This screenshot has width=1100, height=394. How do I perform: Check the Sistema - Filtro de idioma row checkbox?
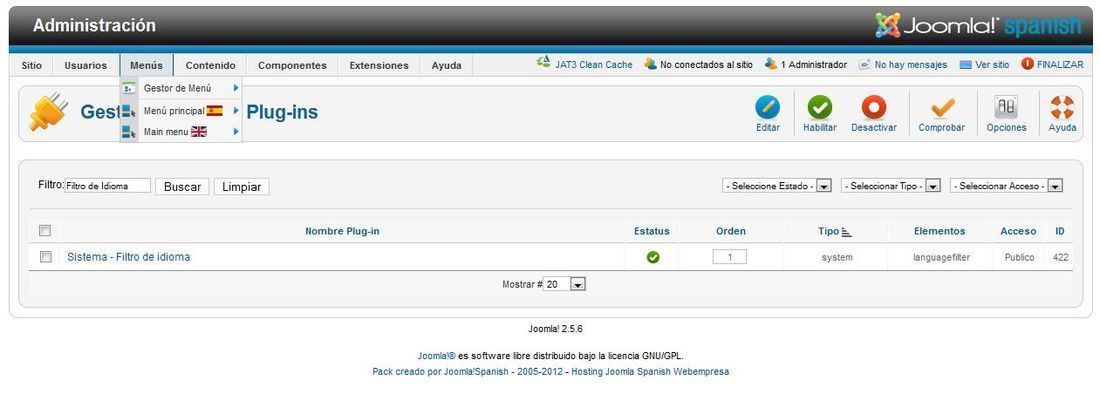[x=46, y=257]
